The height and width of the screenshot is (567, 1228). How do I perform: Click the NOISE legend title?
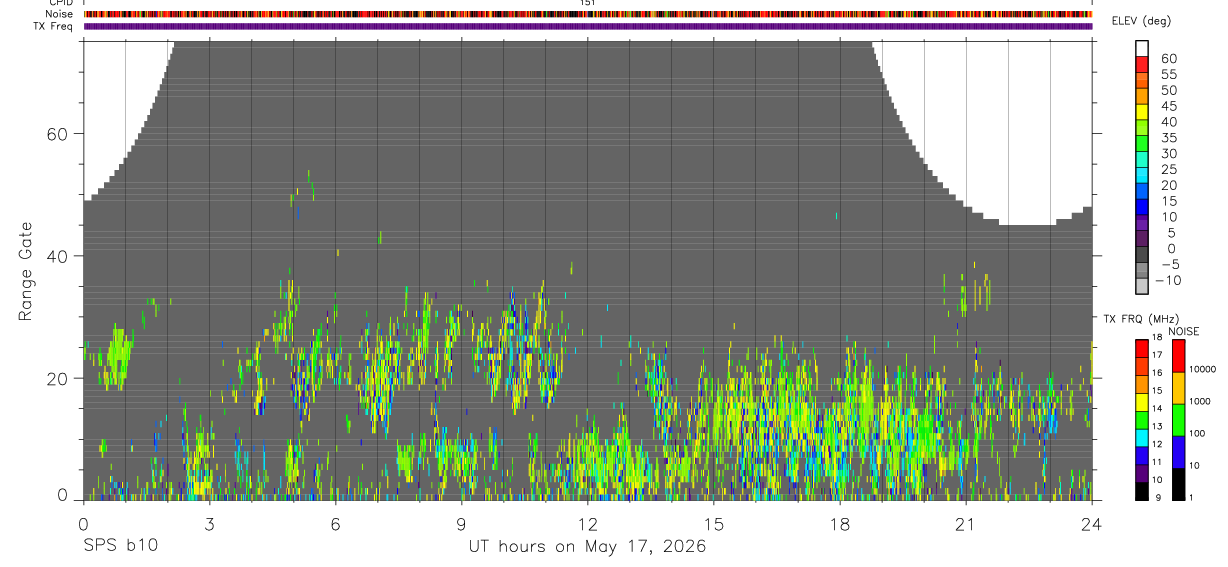tap(1183, 331)
